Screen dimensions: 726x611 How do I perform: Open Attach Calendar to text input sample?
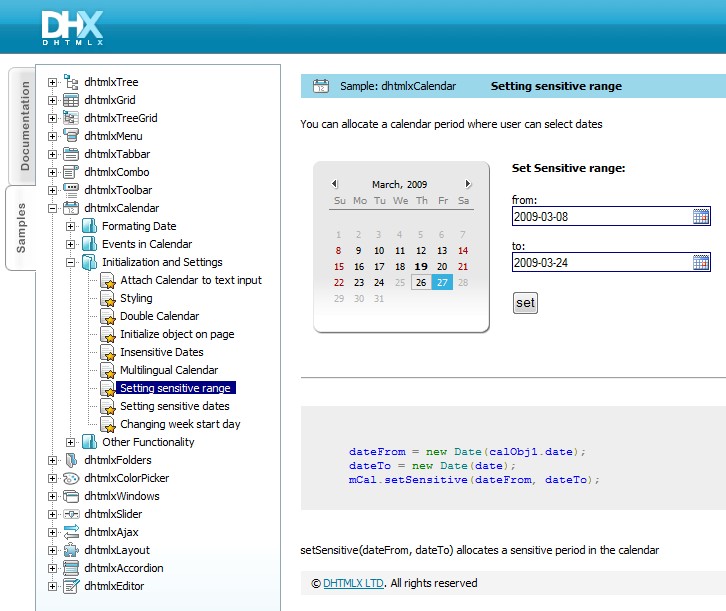click(x=191, y=280)
